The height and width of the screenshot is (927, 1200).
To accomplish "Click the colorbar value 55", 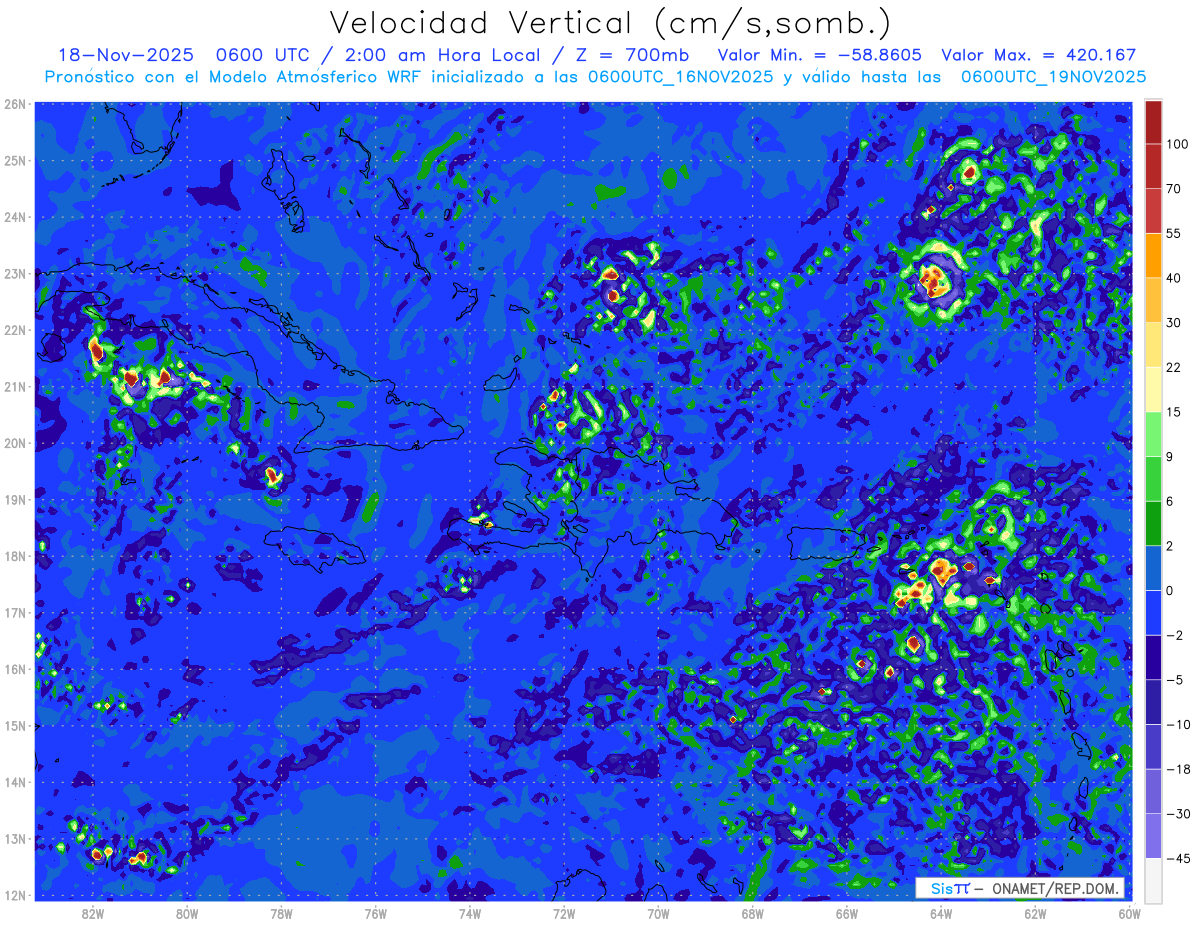I will pyautogui.click(x=1174, y=234).
